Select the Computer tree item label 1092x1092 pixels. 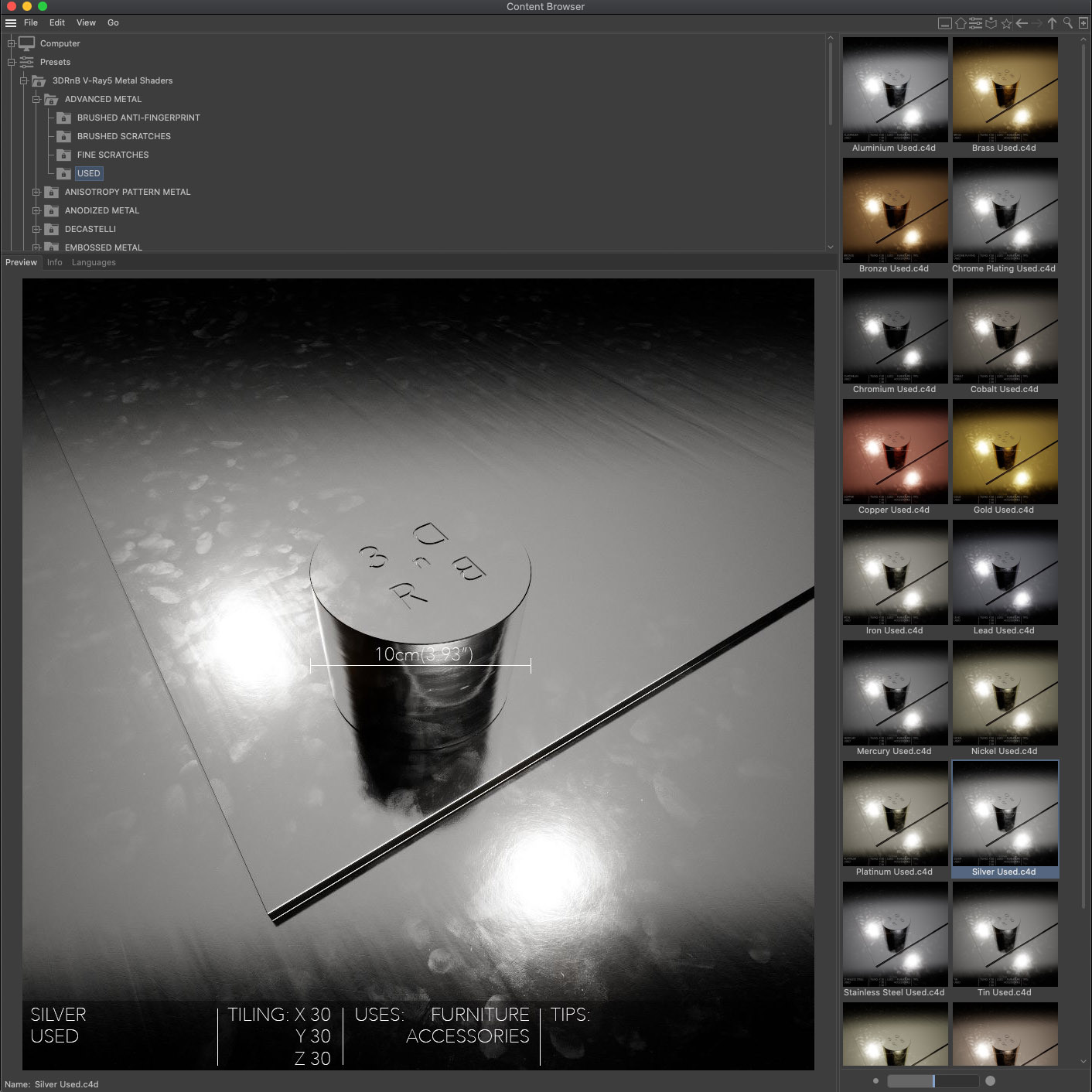[x=60, y=43]
